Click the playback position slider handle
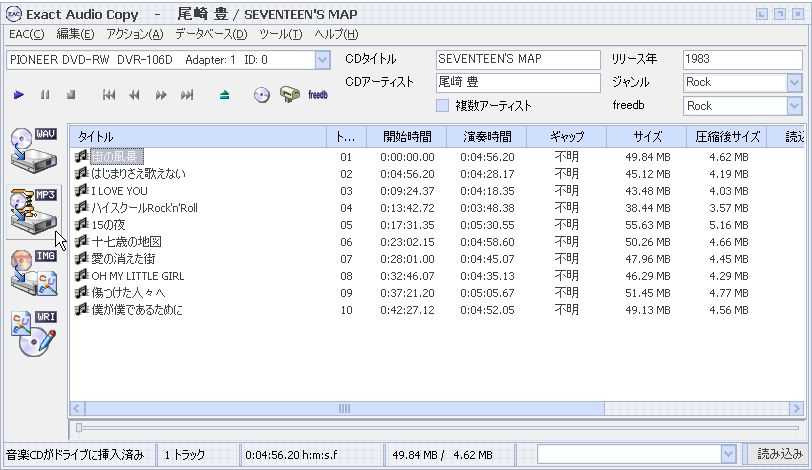This screenshot has width=812, height=470. (79, 428)
